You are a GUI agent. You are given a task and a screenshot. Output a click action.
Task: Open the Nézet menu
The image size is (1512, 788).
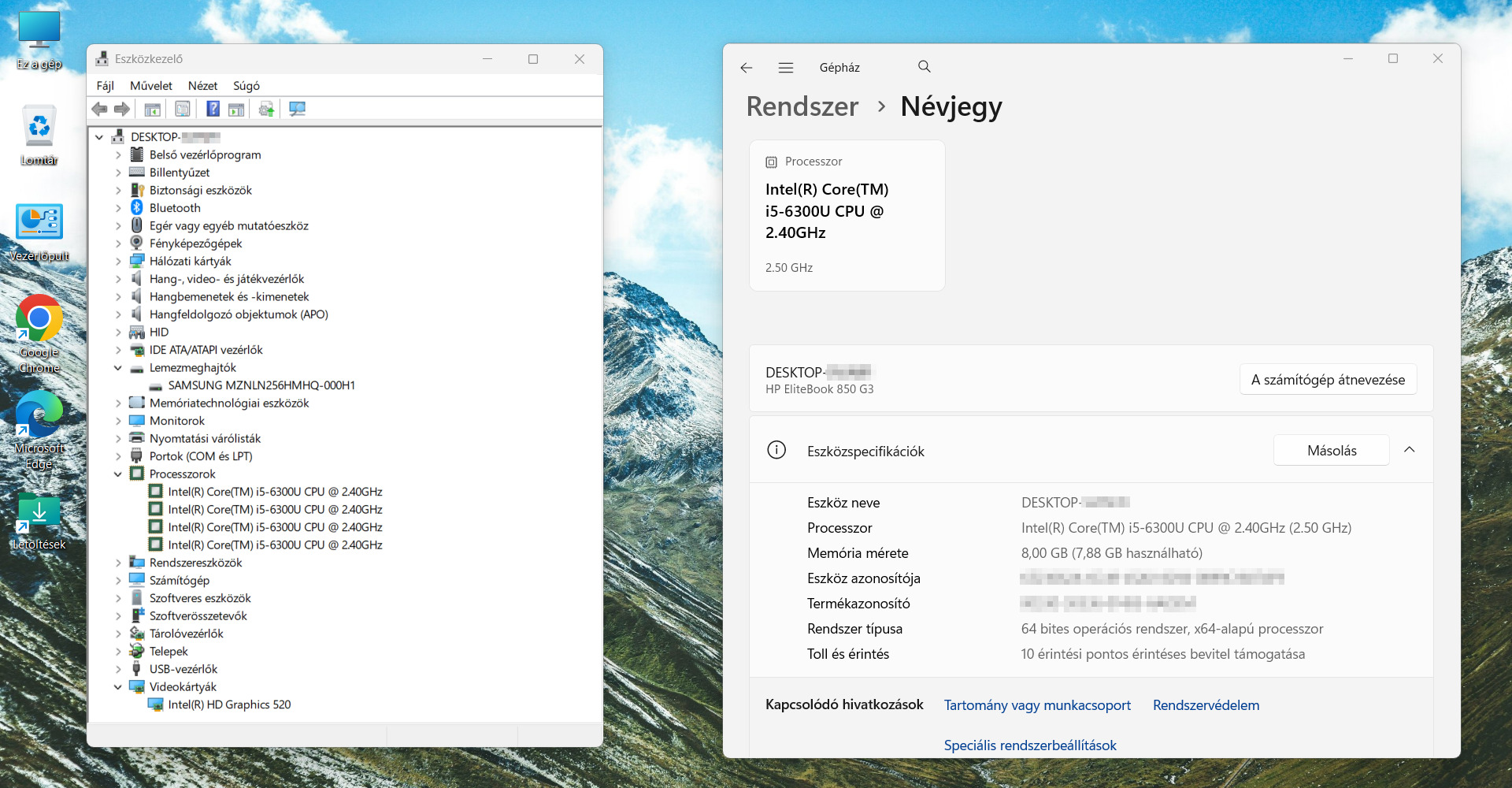pos(202,86)
